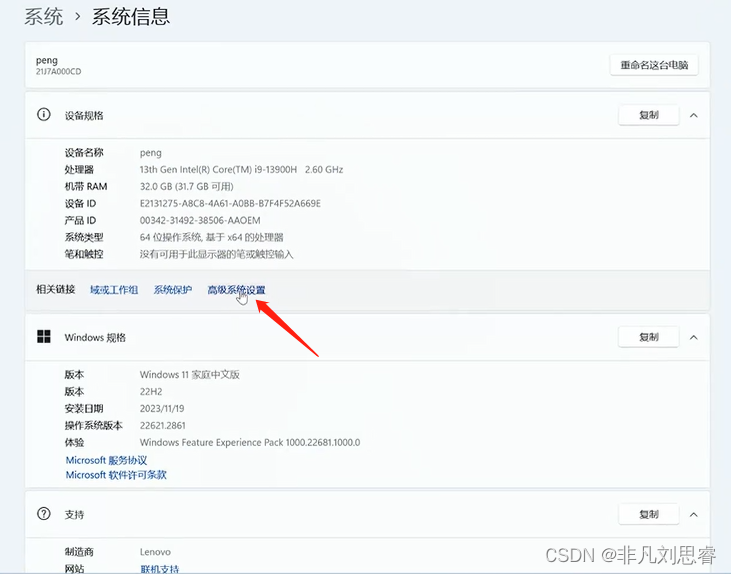This screenshot has height=574, width=731.
Task: Click device name value peng in specs
Action: point(151,153)
